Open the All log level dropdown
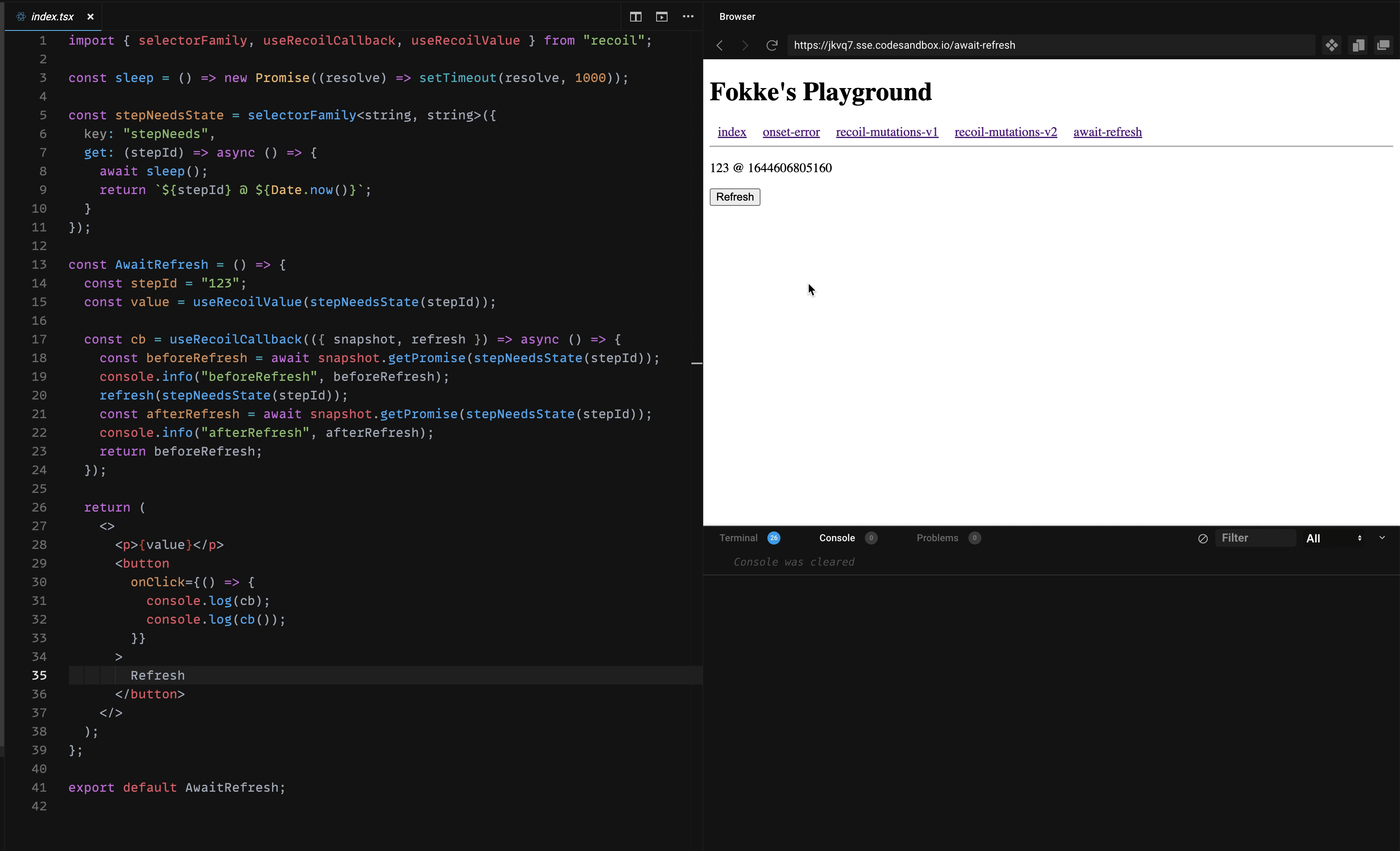This screenshot has width=1400, height=851. coord(1333,538)
